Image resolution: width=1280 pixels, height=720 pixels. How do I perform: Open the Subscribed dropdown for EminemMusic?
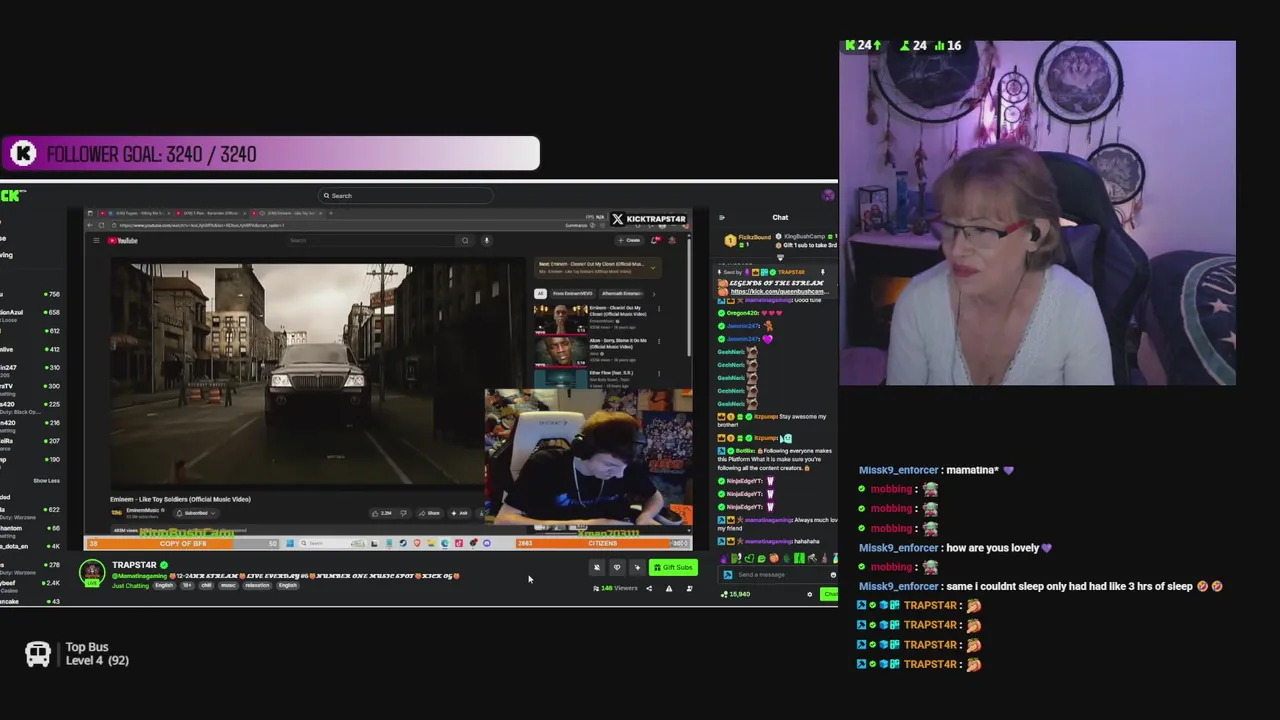tap(196, 513)
